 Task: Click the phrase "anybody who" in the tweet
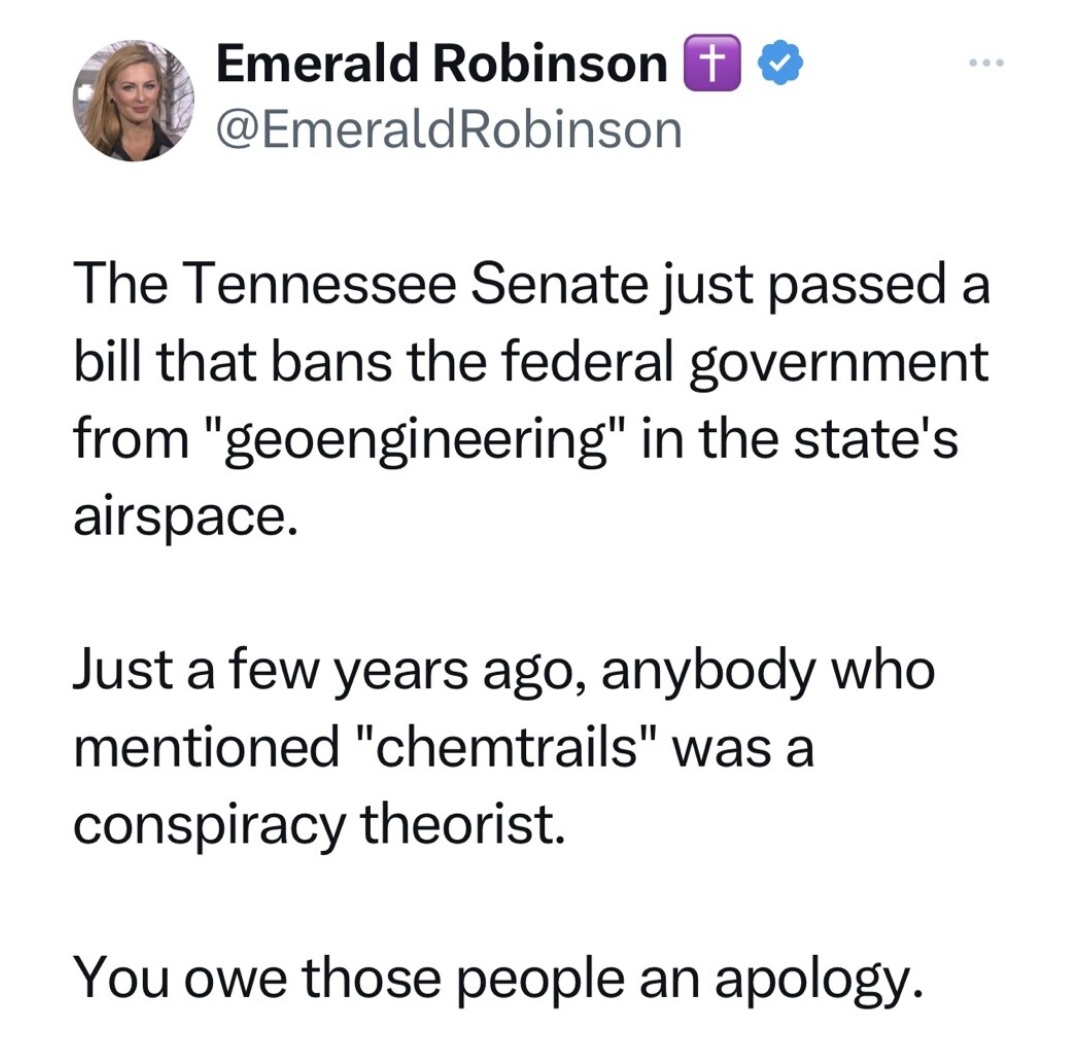pyautogui.click(x=769, y=671)
